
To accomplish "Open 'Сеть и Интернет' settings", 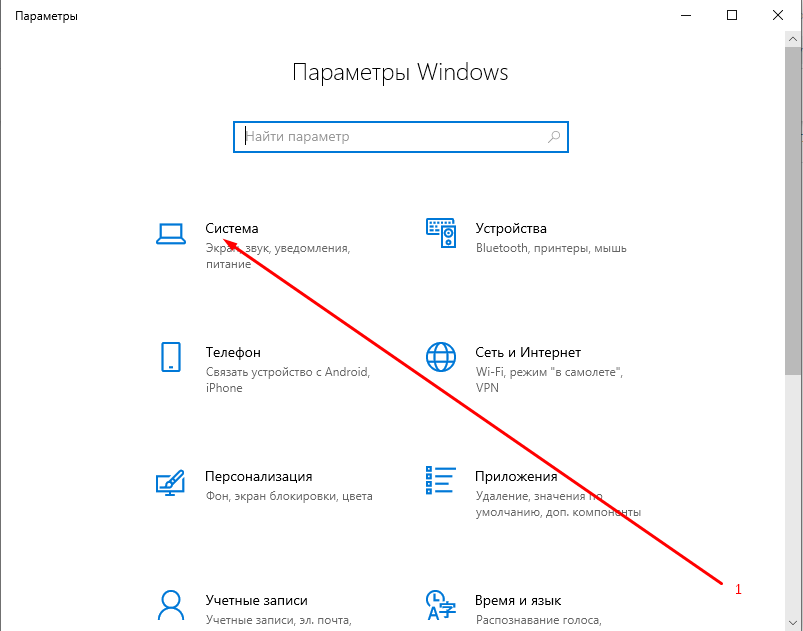I will [x=527, y=352].
